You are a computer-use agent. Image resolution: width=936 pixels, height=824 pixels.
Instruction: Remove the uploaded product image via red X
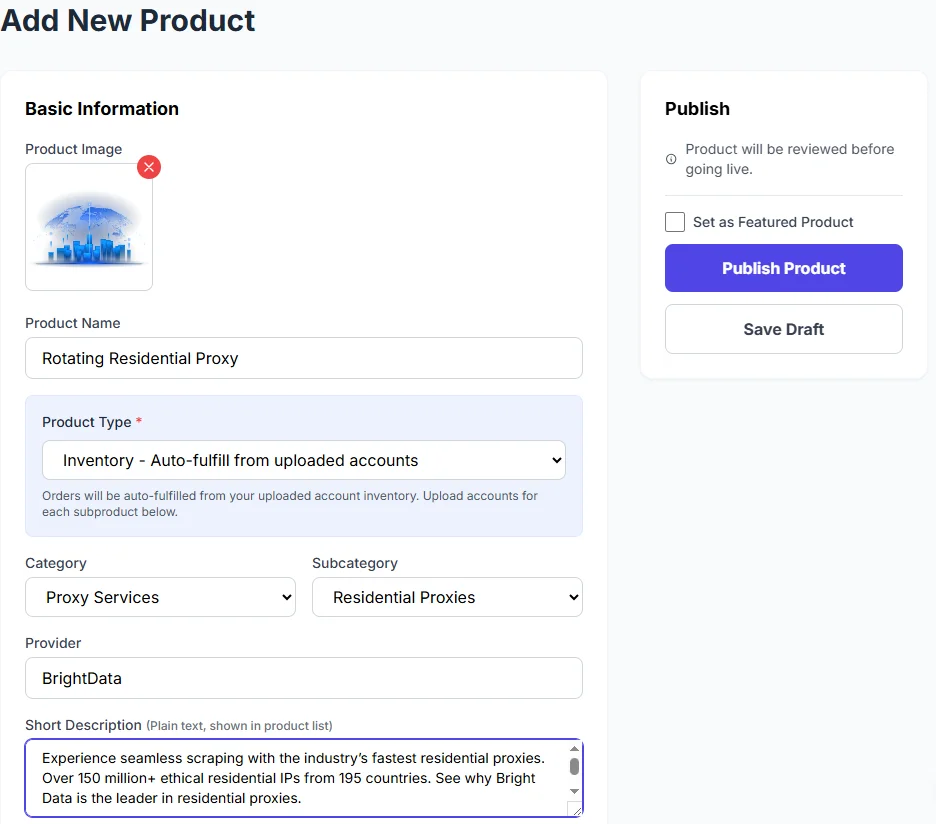149,167
